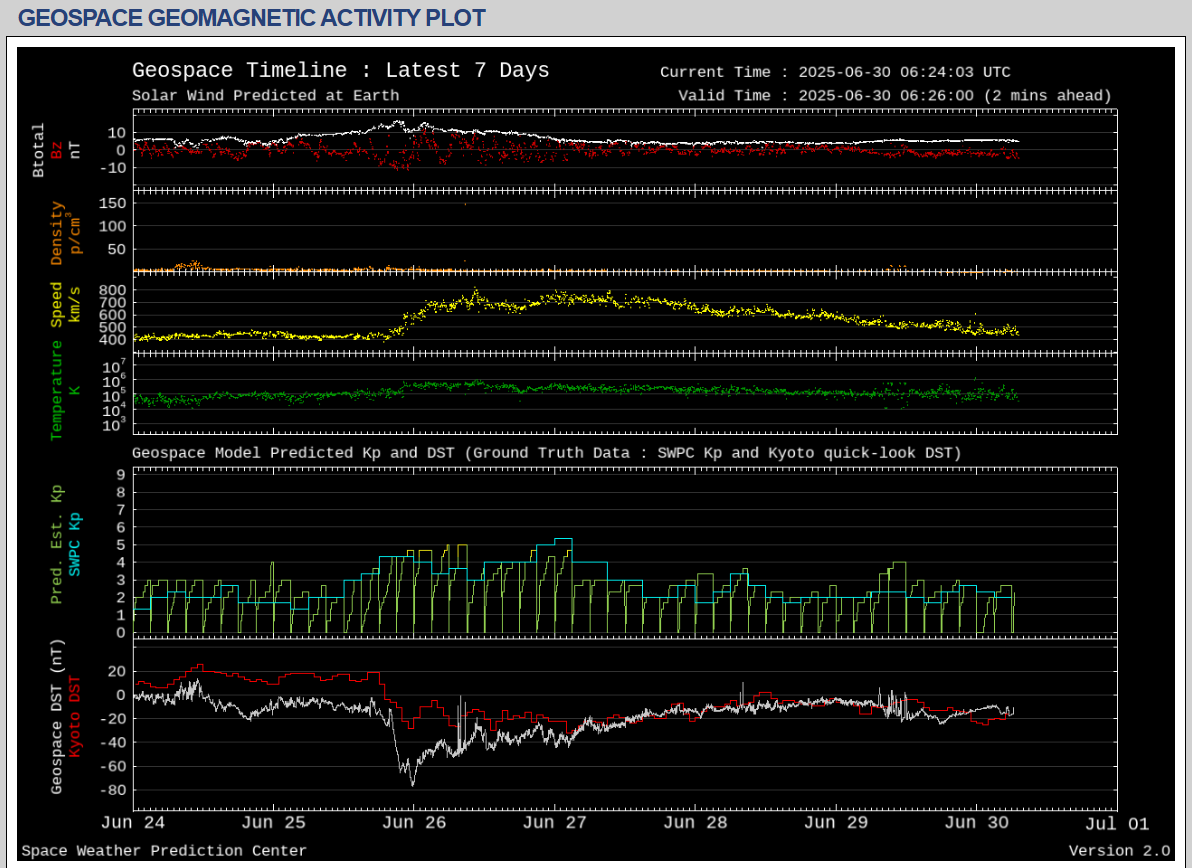The width and height of the screenshot is (1192, 868).
Task: Click the white Btotal axis label
Action: 39,150
